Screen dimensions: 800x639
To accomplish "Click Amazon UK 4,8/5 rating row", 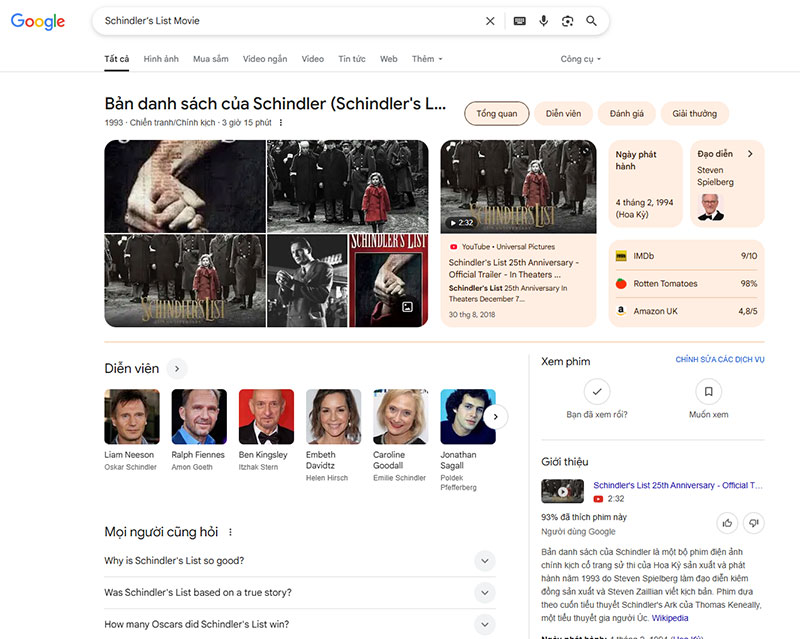I will (x=686, y=311).
